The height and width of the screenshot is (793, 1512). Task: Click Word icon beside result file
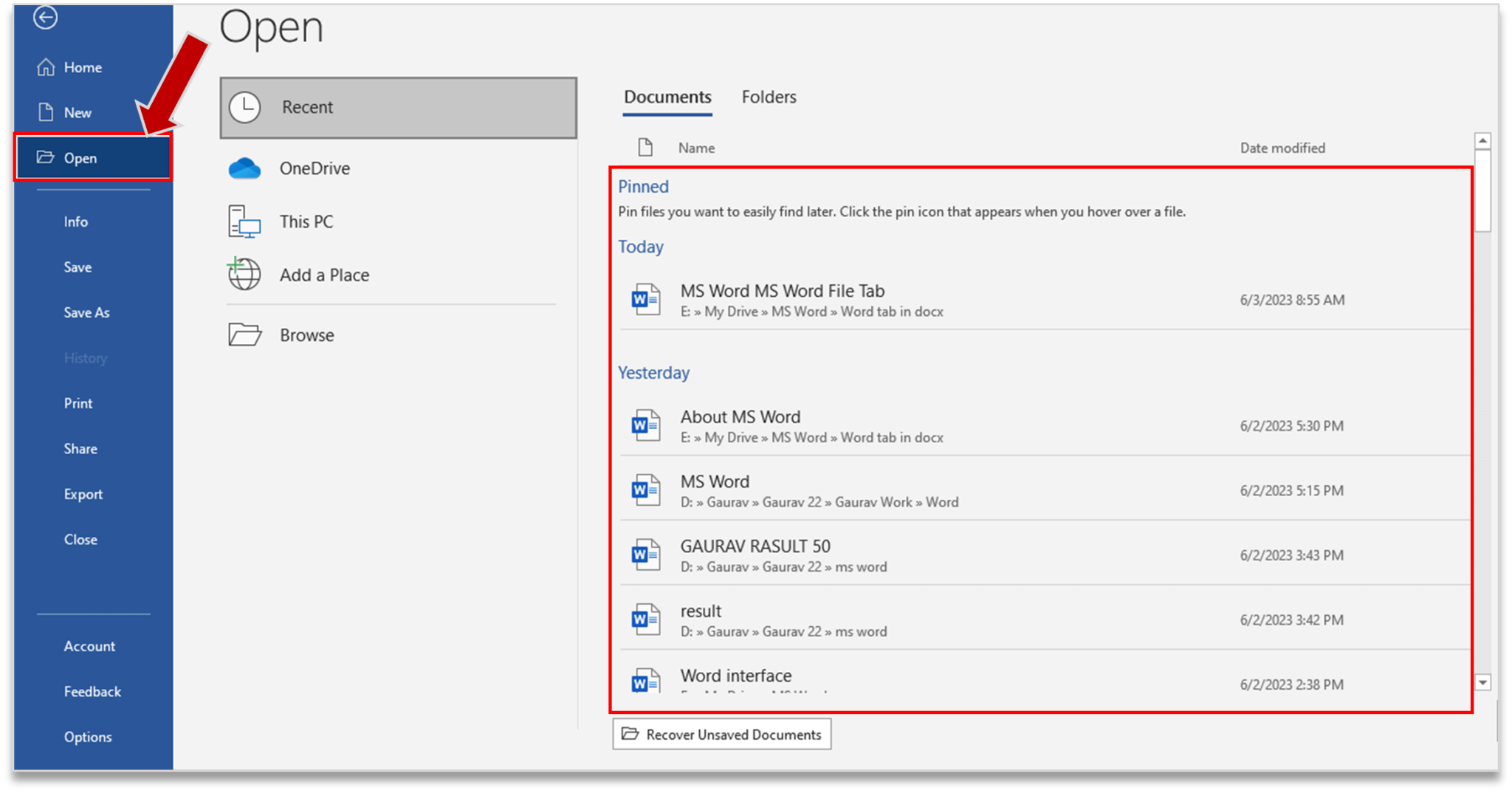646,619
